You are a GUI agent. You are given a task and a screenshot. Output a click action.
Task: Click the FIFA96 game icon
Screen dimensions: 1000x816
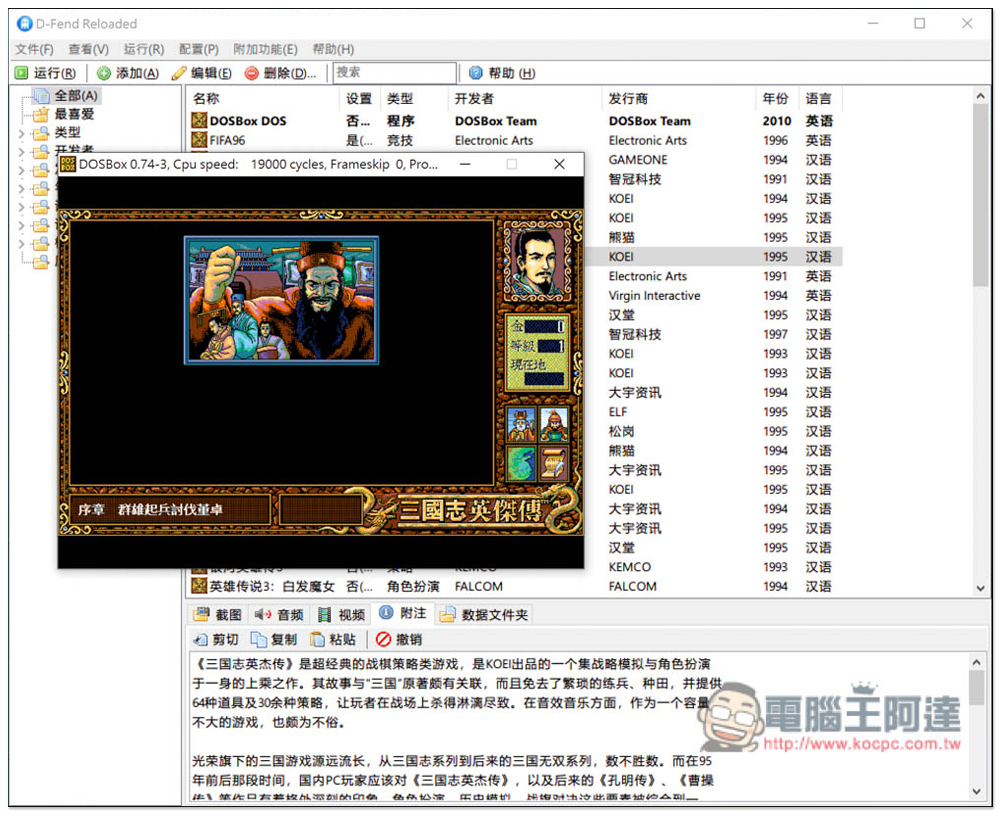(x=200, y=140)
